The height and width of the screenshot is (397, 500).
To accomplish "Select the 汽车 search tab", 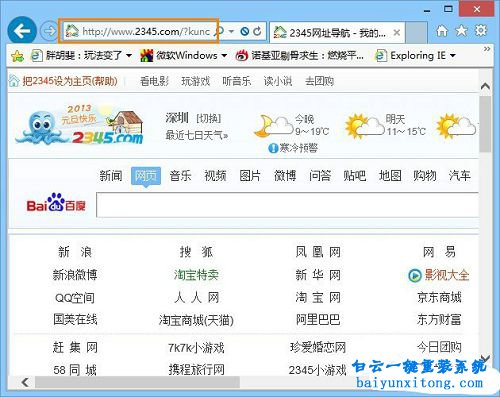I will pyautogui.click(x=459, y=176).
